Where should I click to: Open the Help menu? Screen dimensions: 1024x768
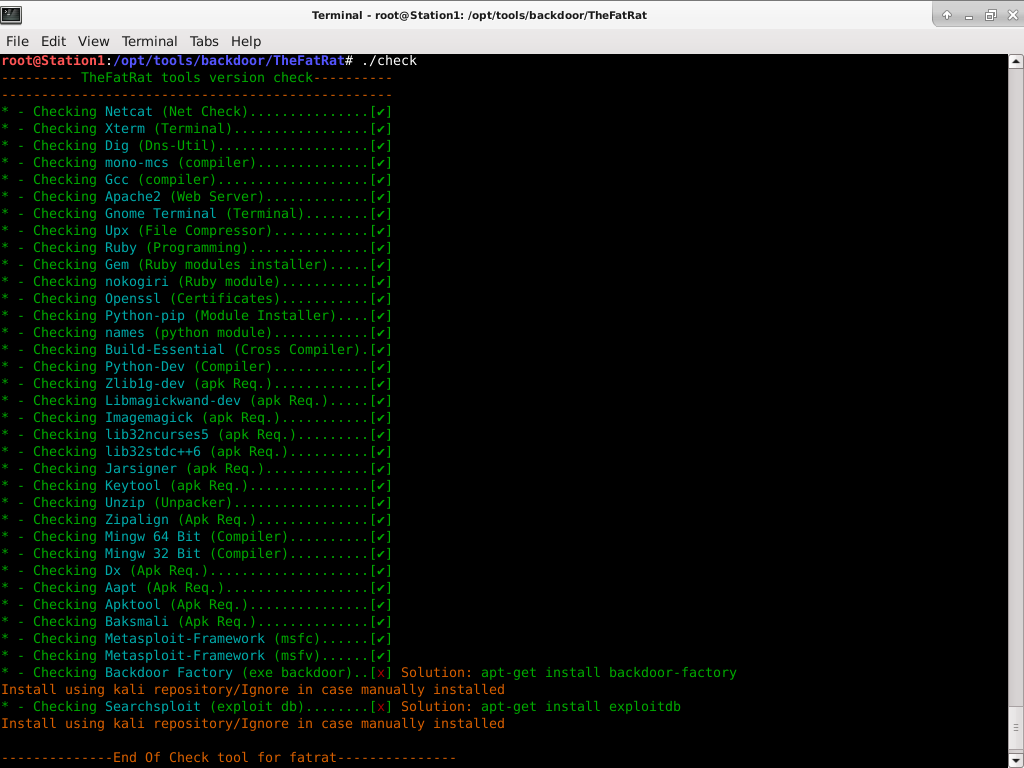point(245,41)
